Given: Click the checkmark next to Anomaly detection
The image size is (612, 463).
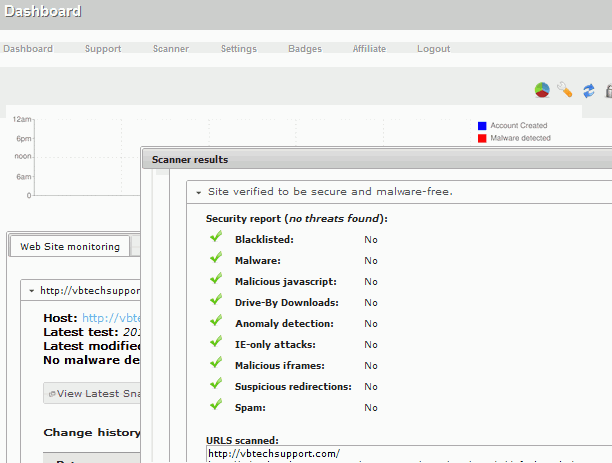Looking at the screenshot, I should click(x=215, y=322).
